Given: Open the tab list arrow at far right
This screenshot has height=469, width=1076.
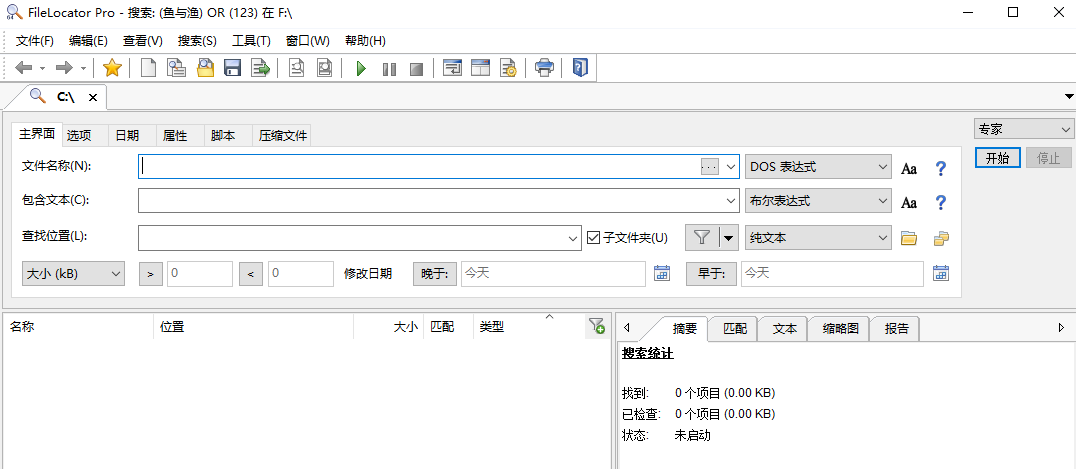Looking at the screenshot, I should (1069, 96).
